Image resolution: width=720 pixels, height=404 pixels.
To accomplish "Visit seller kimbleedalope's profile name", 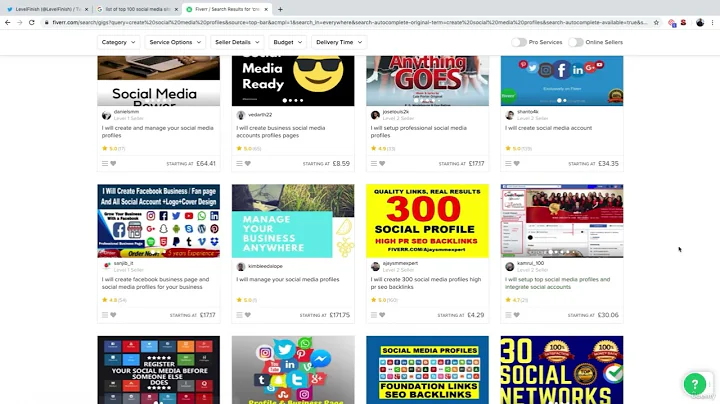I will click(x=265, y=266).
